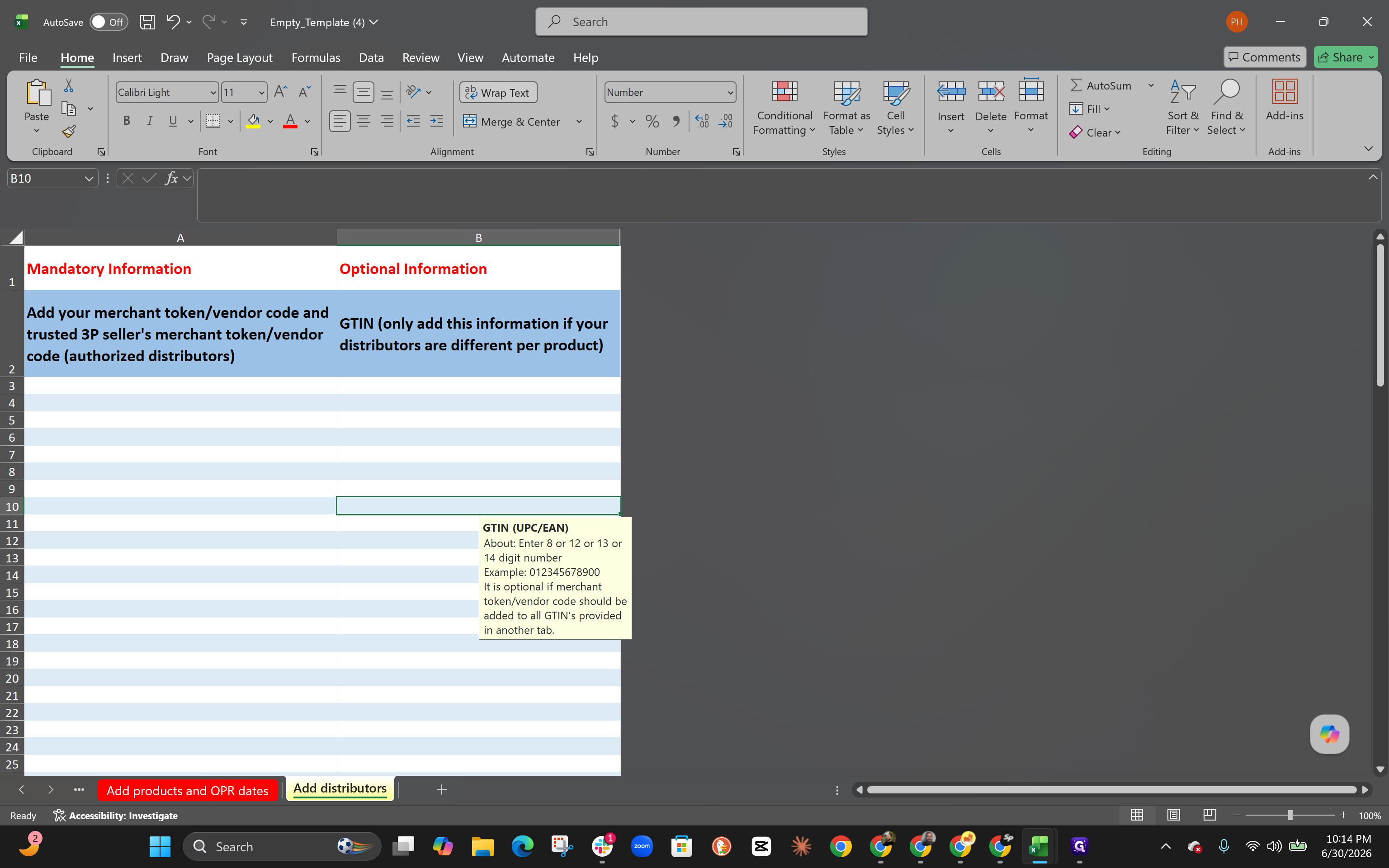Click Increase Font Size icon

click(x=280, y=92)
